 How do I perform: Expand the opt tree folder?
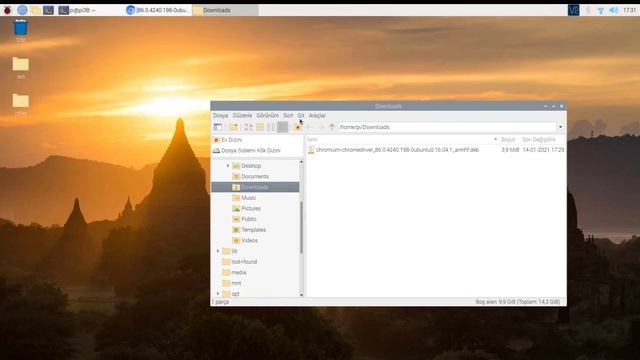218,293
